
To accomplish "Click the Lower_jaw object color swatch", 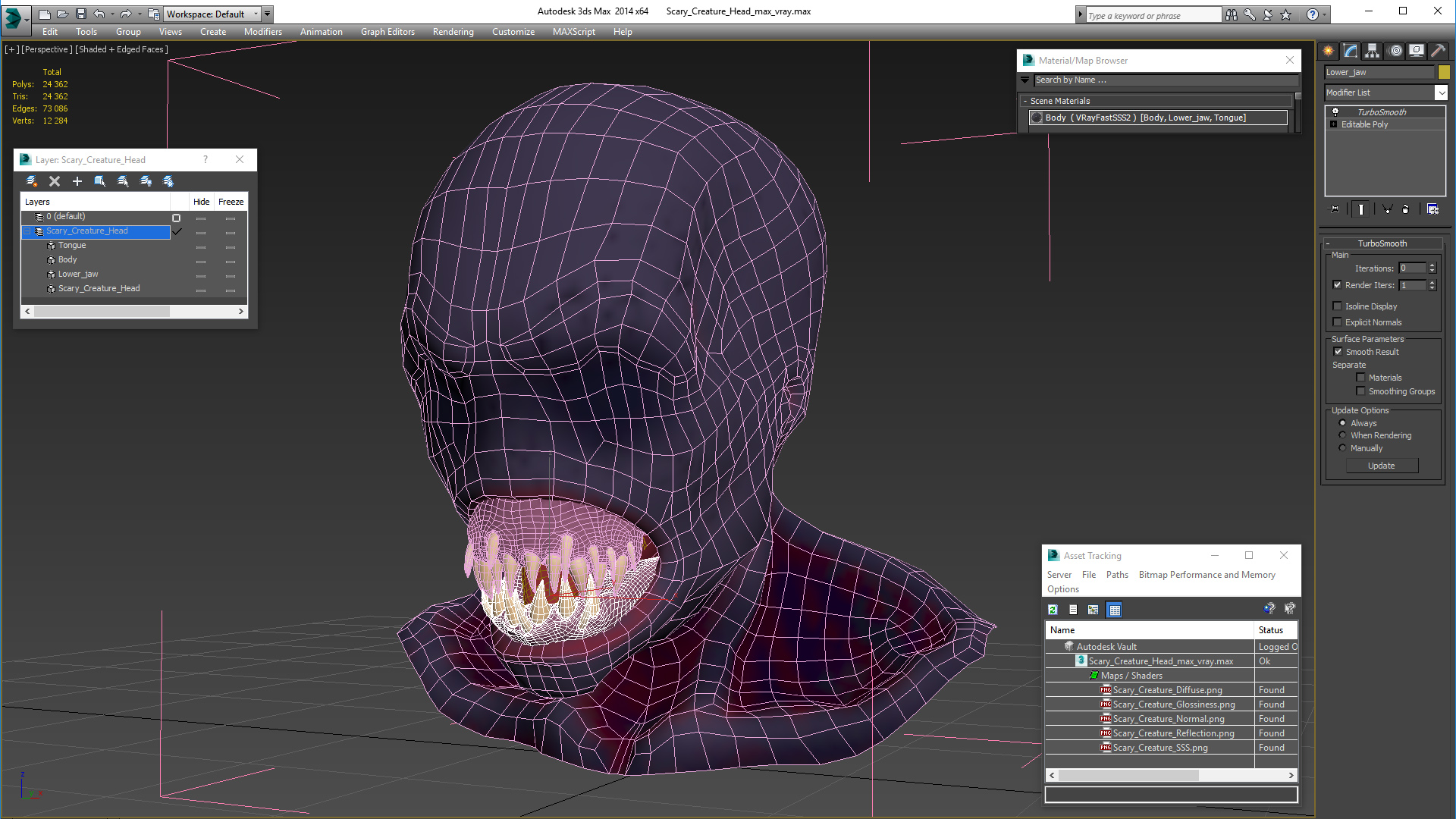I will tap(1444, 72).
